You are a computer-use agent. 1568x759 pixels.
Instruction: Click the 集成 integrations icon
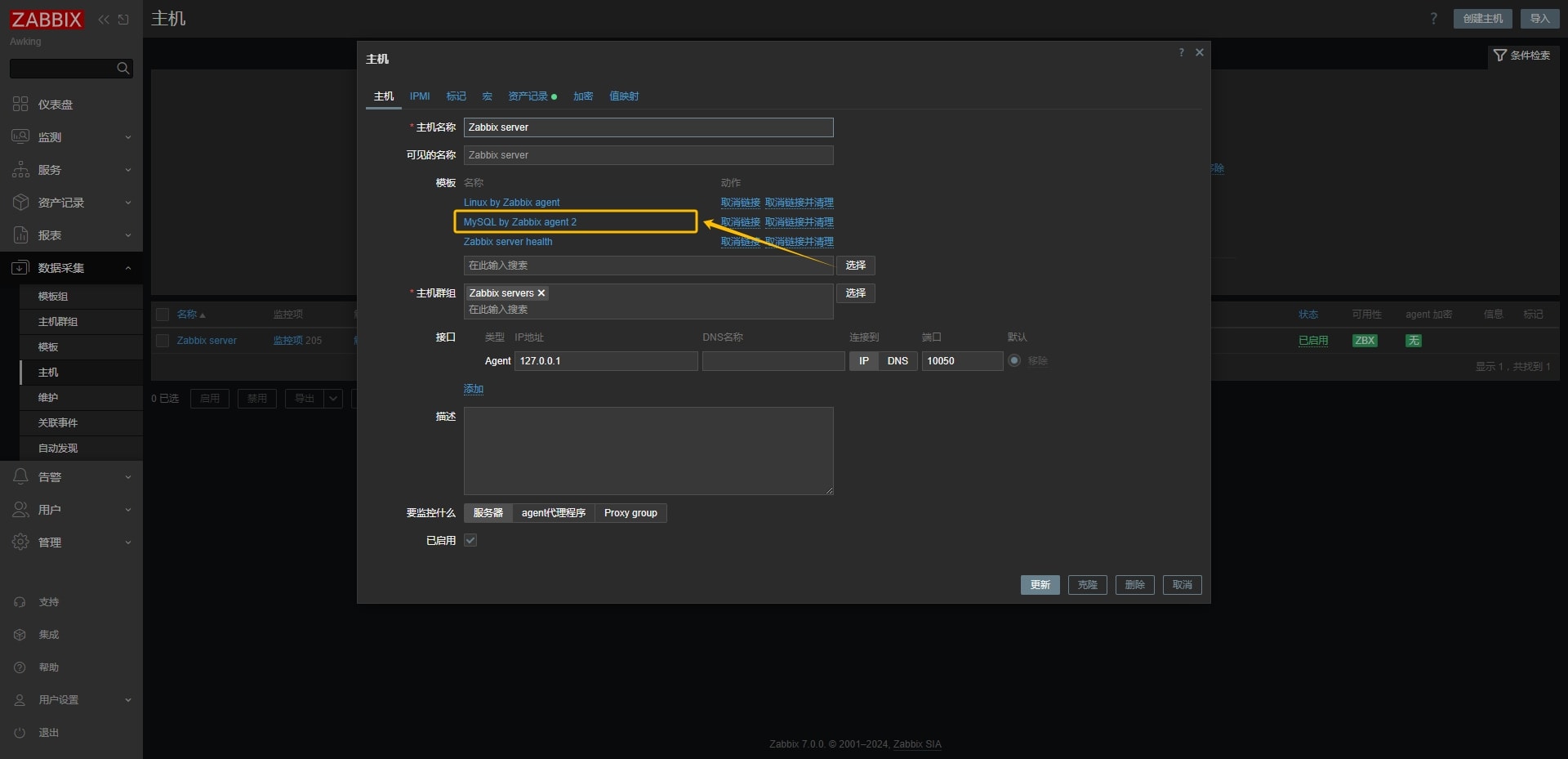tap(20, 635)
